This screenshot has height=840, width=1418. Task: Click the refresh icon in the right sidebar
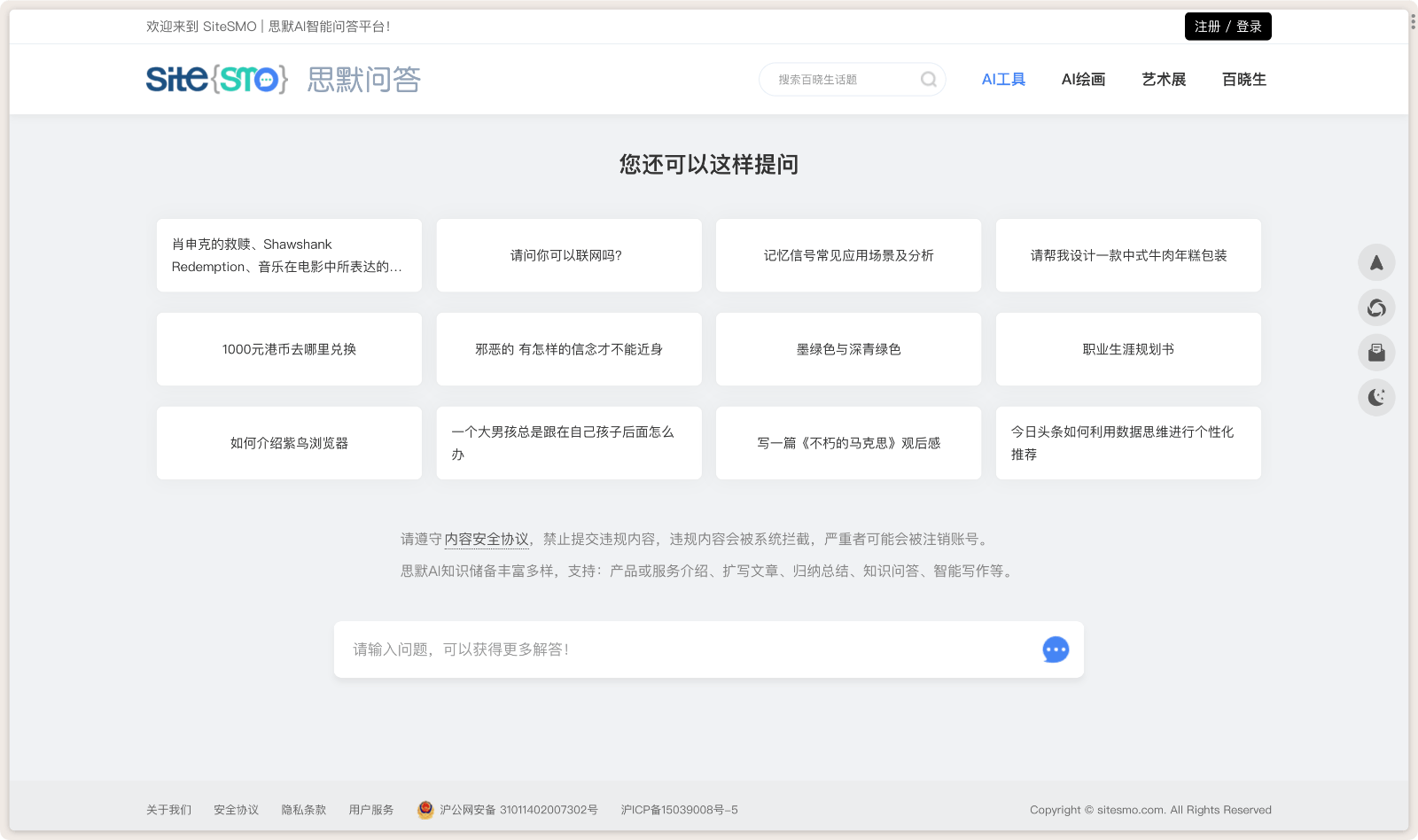[x=1376, y=308]
